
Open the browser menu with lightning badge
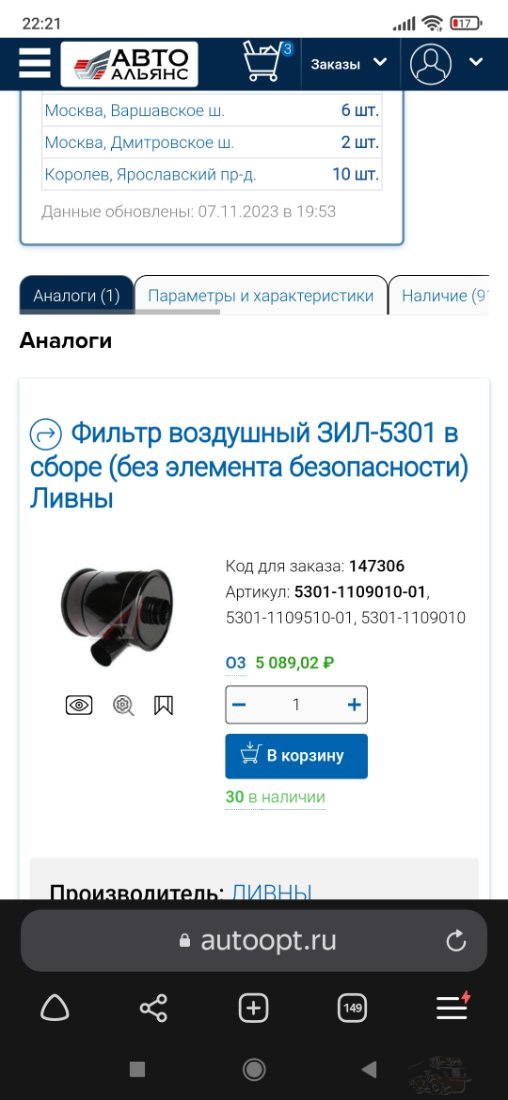(453, 1007)
